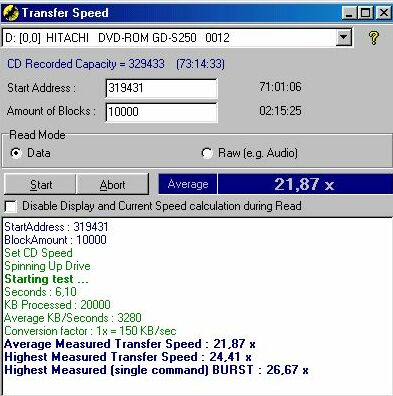Screen dimensions: 393x396
Task: Click the CD Recorded Capacity = 329433 text
Action: (x=86, y=64)
